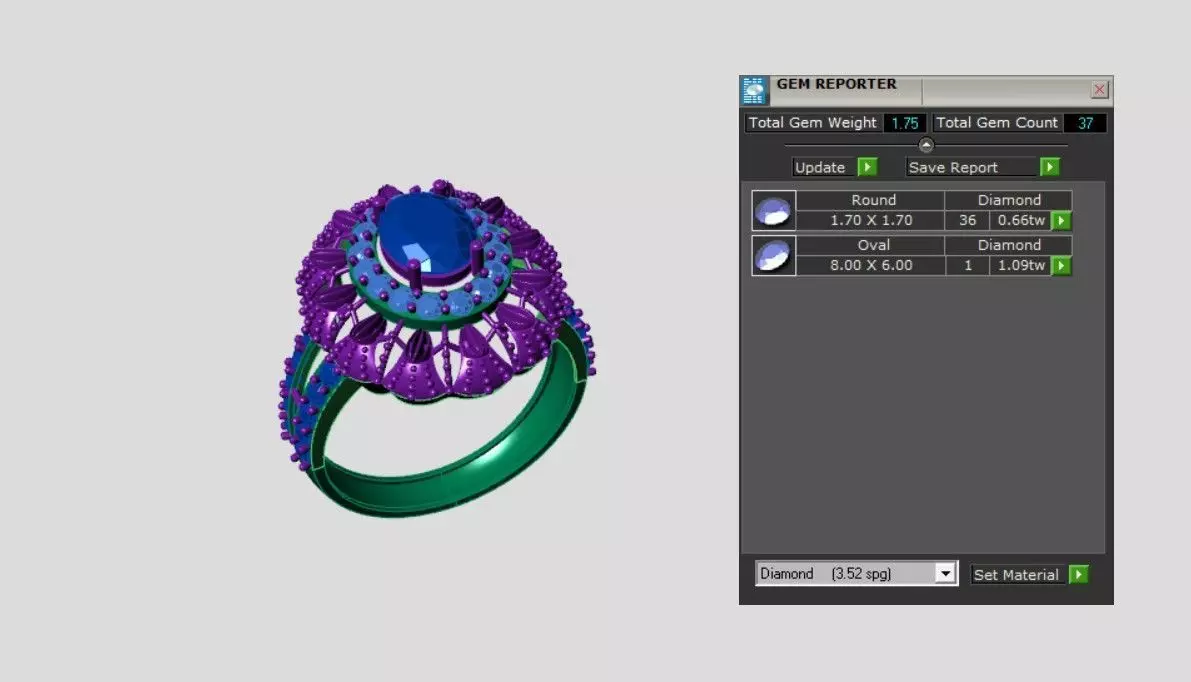Click the gem count 1 in the Oval row
Image resolution: width=1191 pixels, height=682 pixels.
[968, 265]
